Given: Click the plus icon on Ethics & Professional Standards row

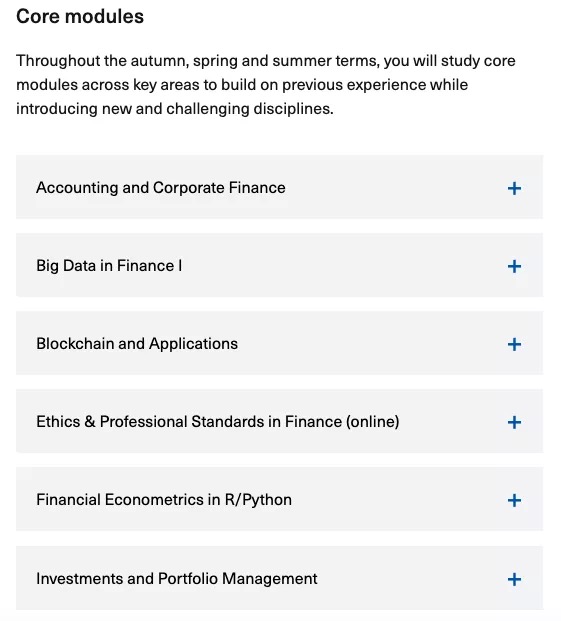Looking at the screenshot, I should point(514,422).
